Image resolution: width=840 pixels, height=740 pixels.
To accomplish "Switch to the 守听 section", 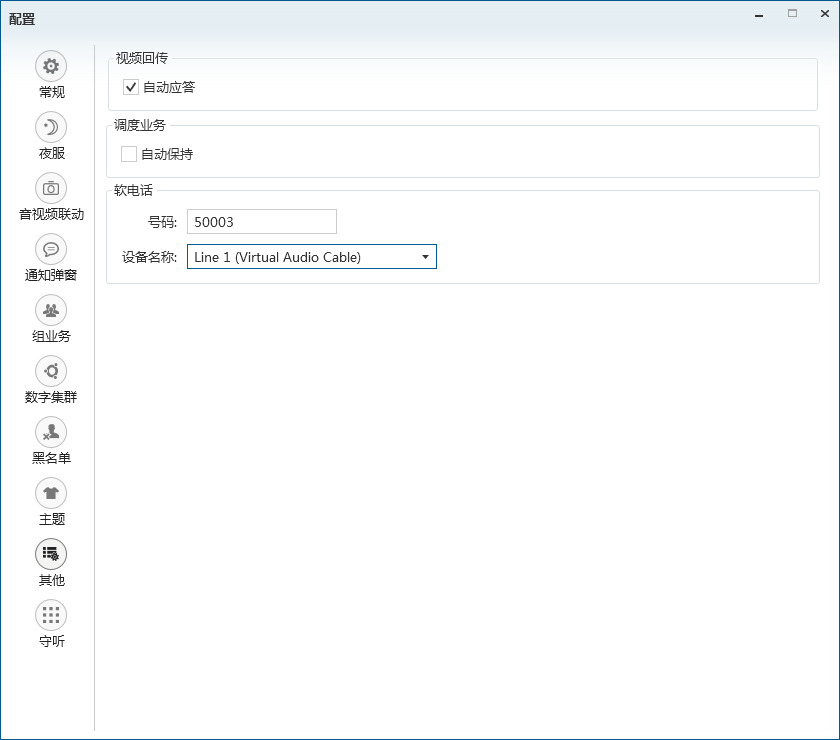I will pyautogui.click(x=51, y=615).
